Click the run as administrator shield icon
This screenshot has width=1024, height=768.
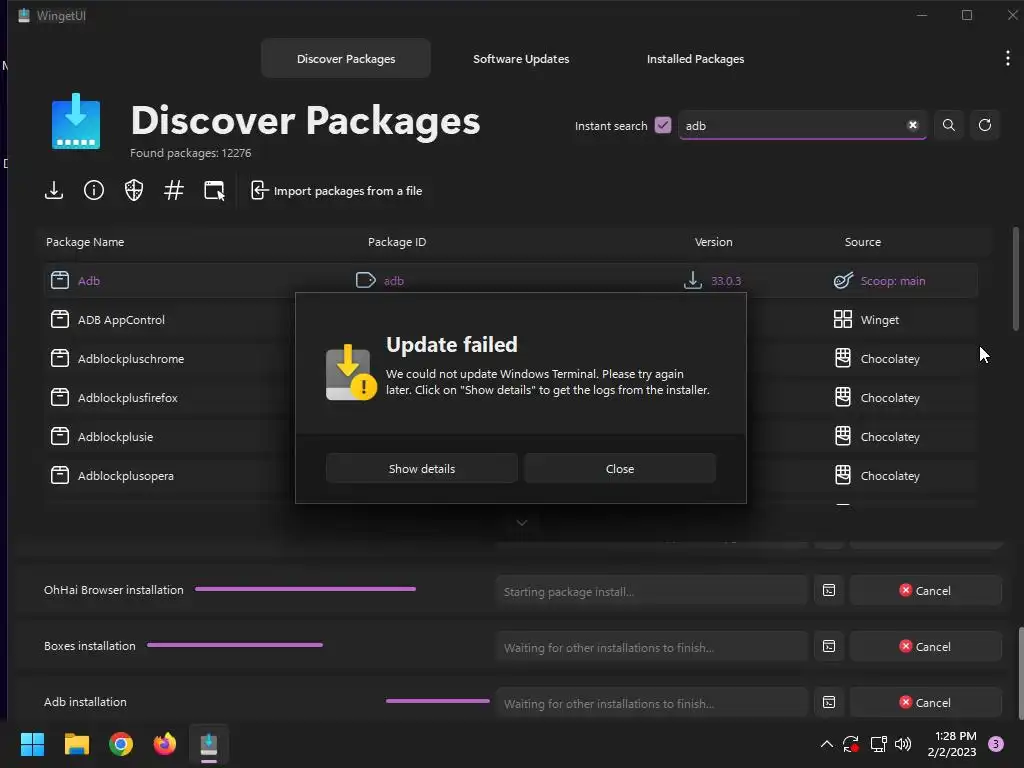pos(134,191)
